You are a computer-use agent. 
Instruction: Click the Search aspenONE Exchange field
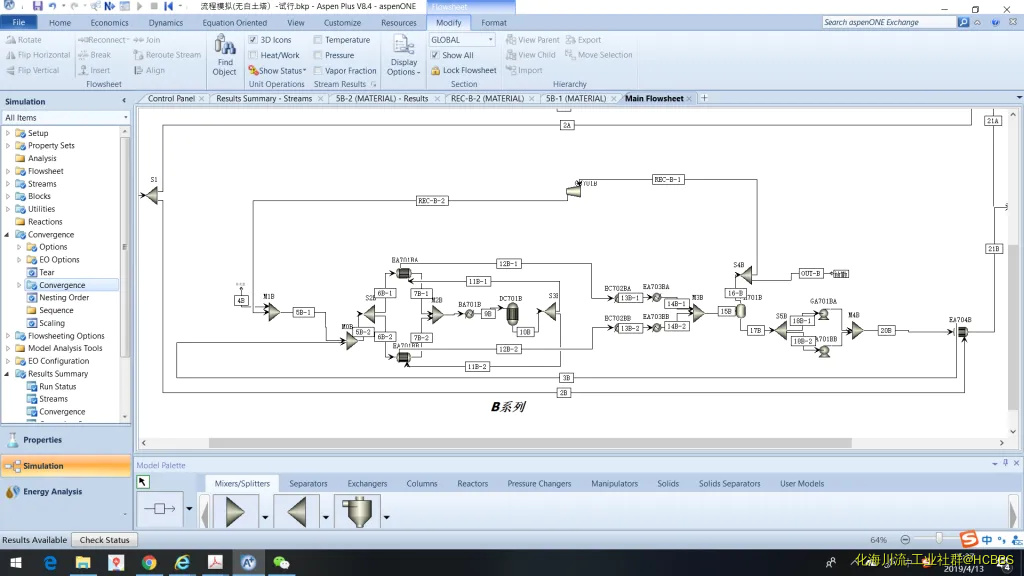point(888,22)
